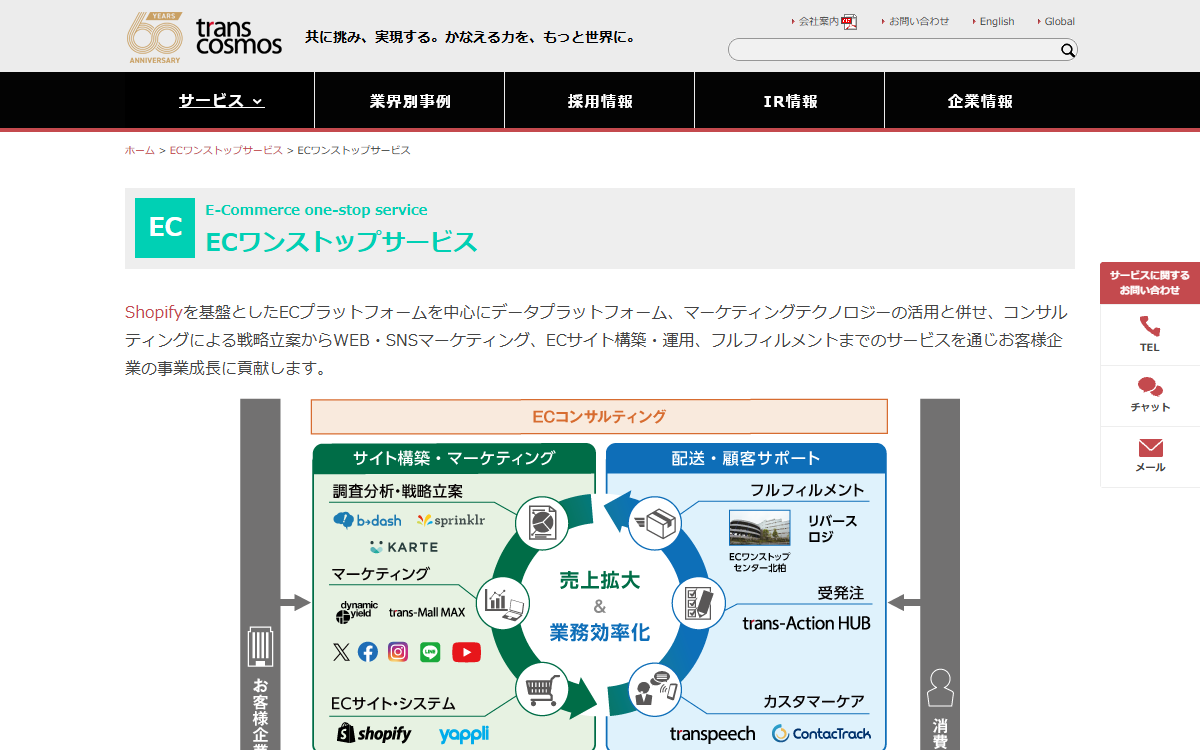
Task: Click the 60 Years Anniversary emblem
Action: [x=155, y=37]
